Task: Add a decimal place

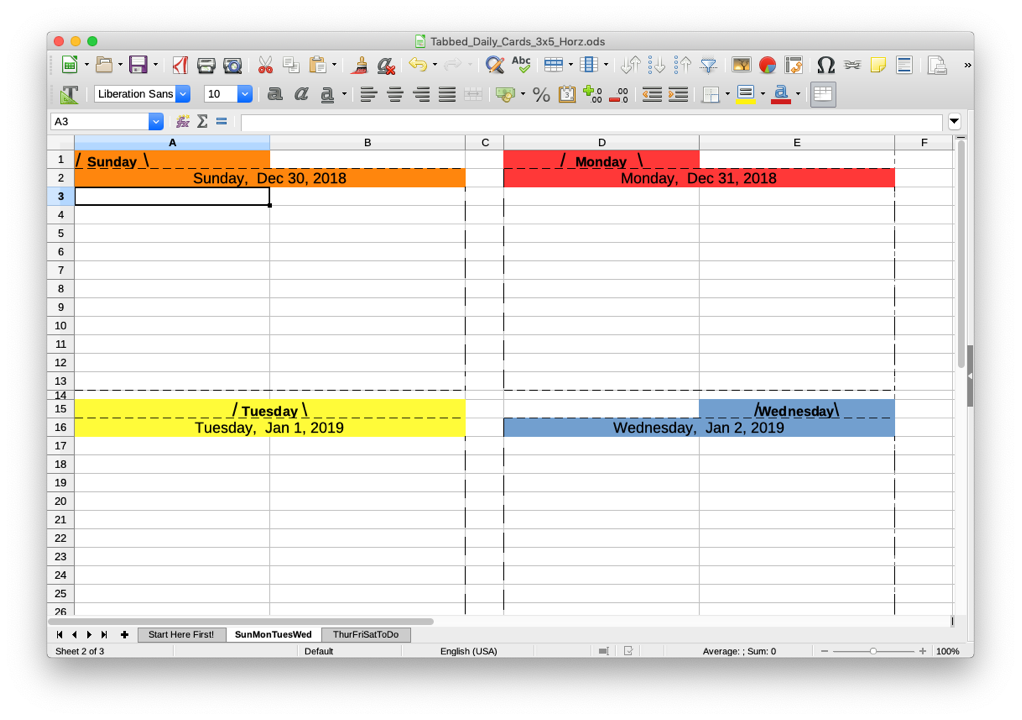Action: coord(592,94)
